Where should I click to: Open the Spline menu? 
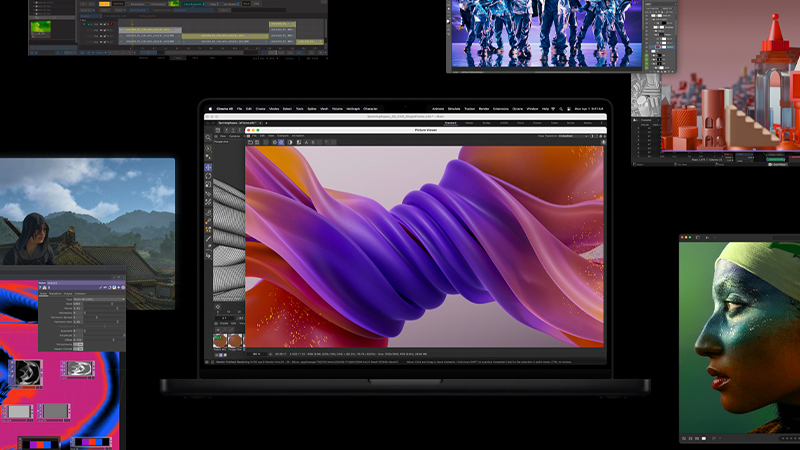312,109
